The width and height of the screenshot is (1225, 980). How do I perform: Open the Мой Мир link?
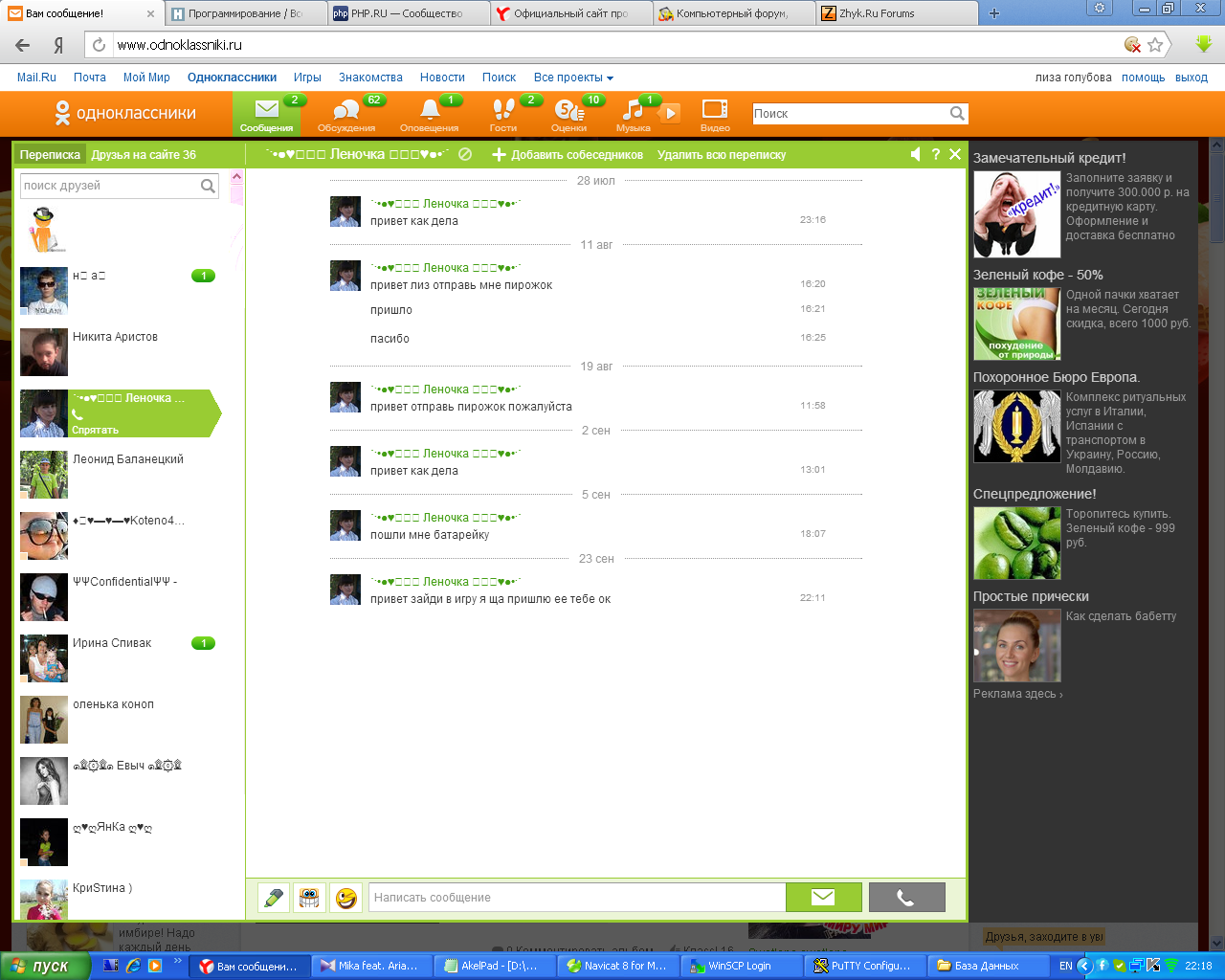coord(146,78)
